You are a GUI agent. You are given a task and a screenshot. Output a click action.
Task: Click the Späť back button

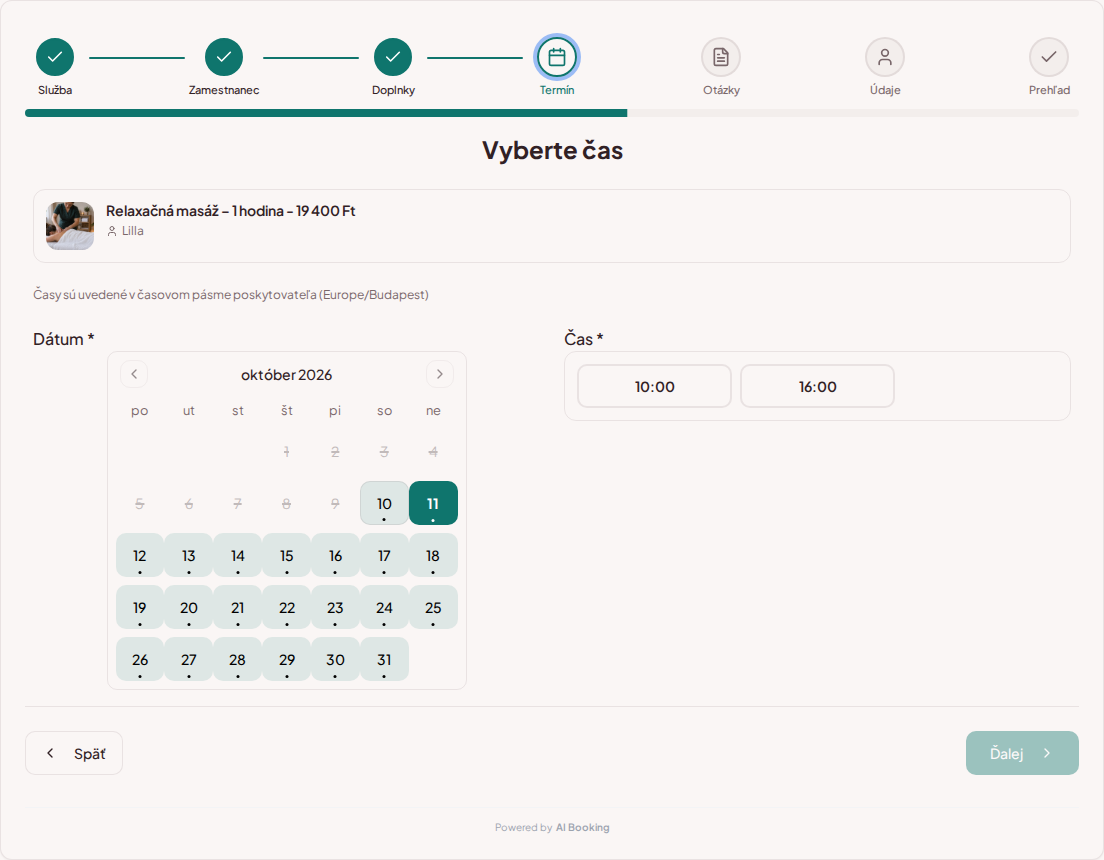[74, 753]
